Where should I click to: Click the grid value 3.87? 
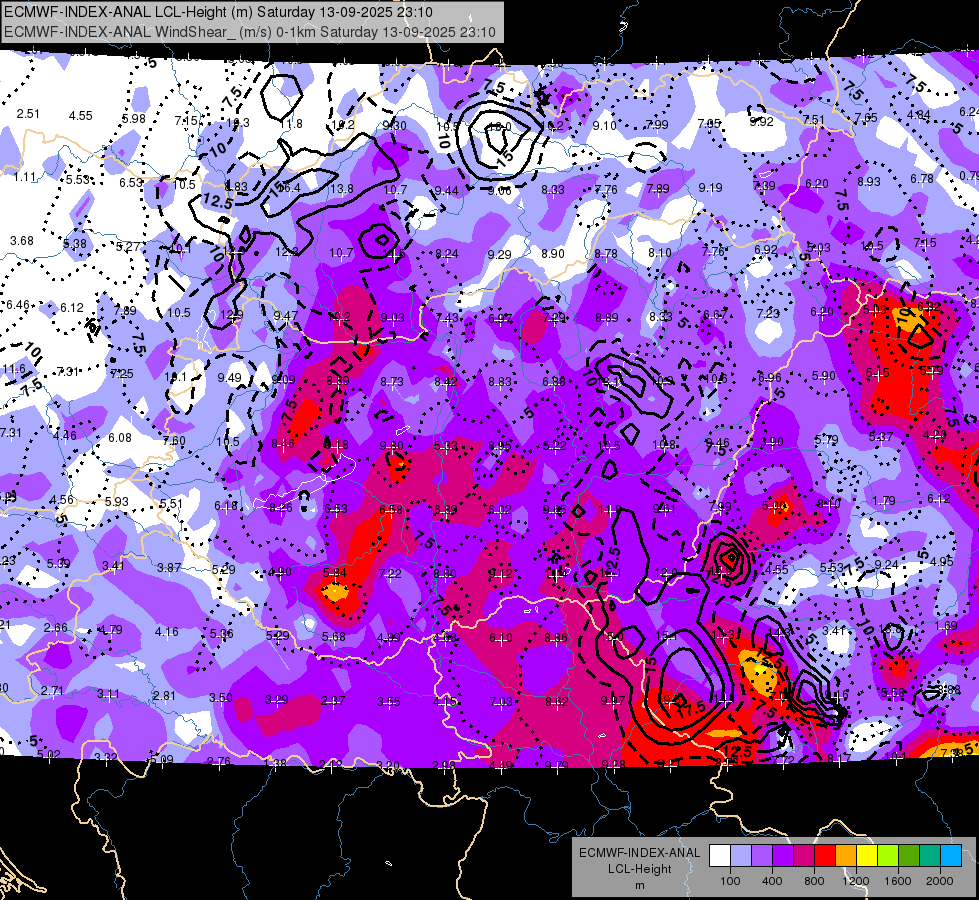(x=169, y=568)
